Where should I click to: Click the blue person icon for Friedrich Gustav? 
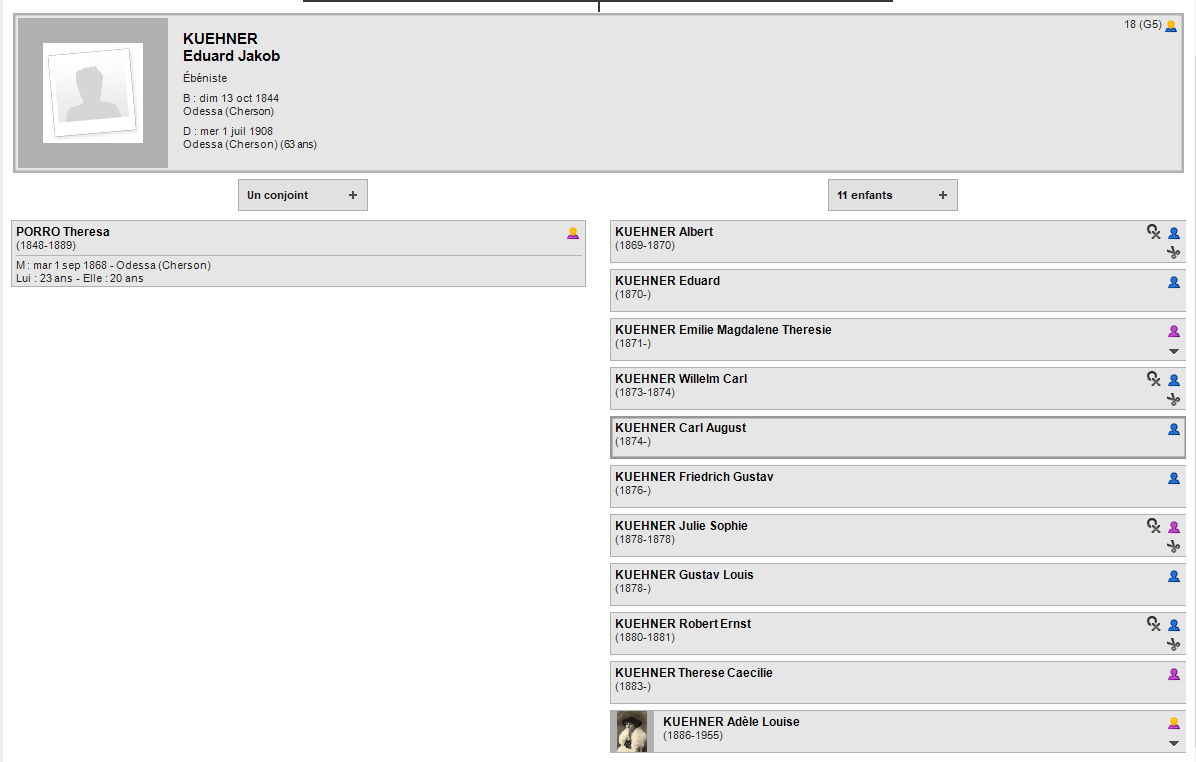coord(1174,478)
